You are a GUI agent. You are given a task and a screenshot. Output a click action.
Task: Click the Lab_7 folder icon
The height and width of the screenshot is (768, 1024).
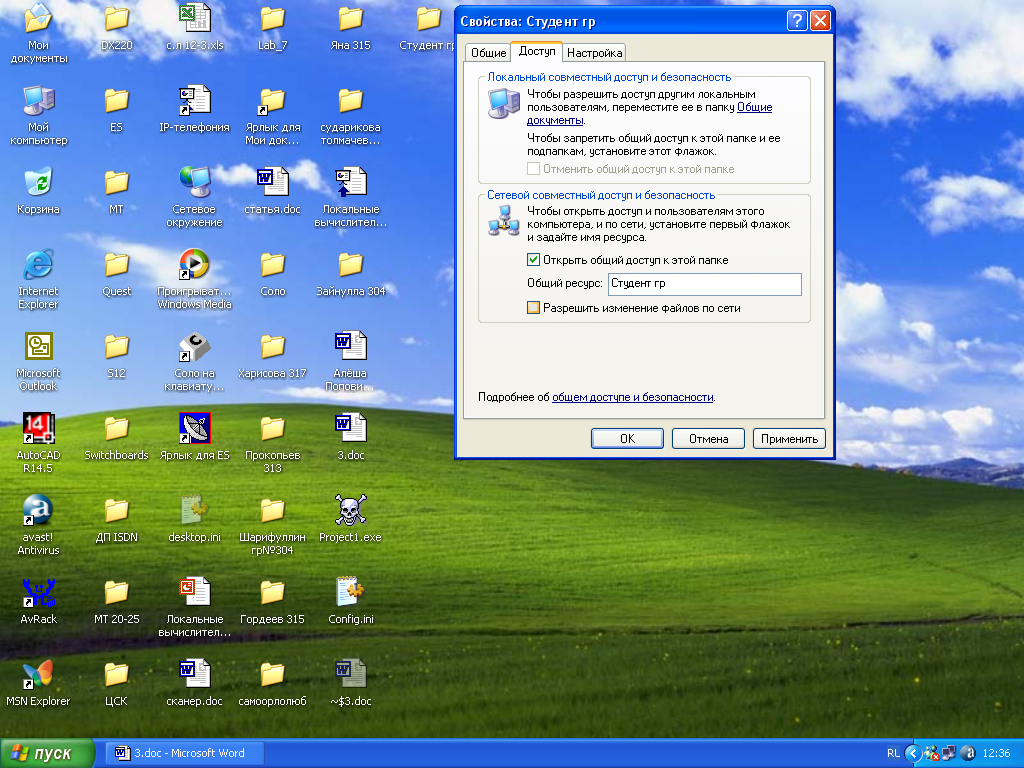click(272, 18)
